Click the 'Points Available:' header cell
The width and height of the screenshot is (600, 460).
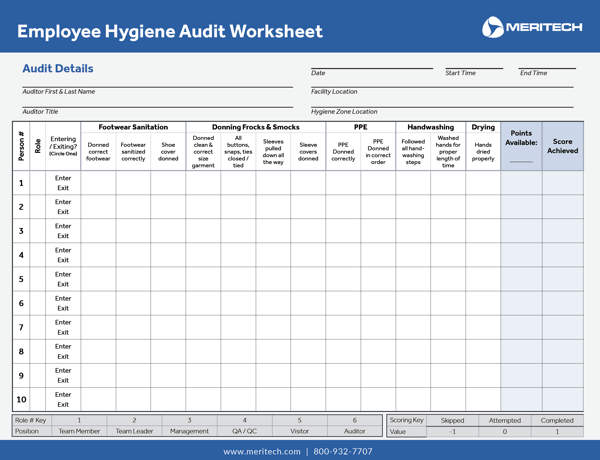tap(521, 146)
